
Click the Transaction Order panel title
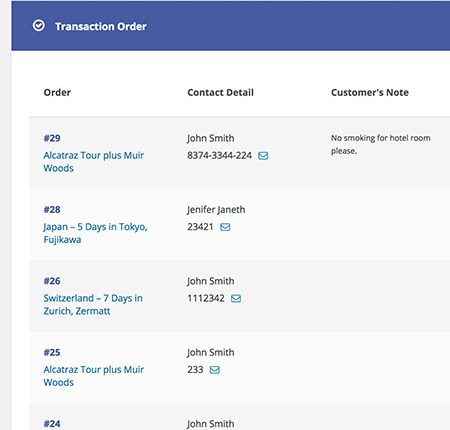[x=101, y=26]
